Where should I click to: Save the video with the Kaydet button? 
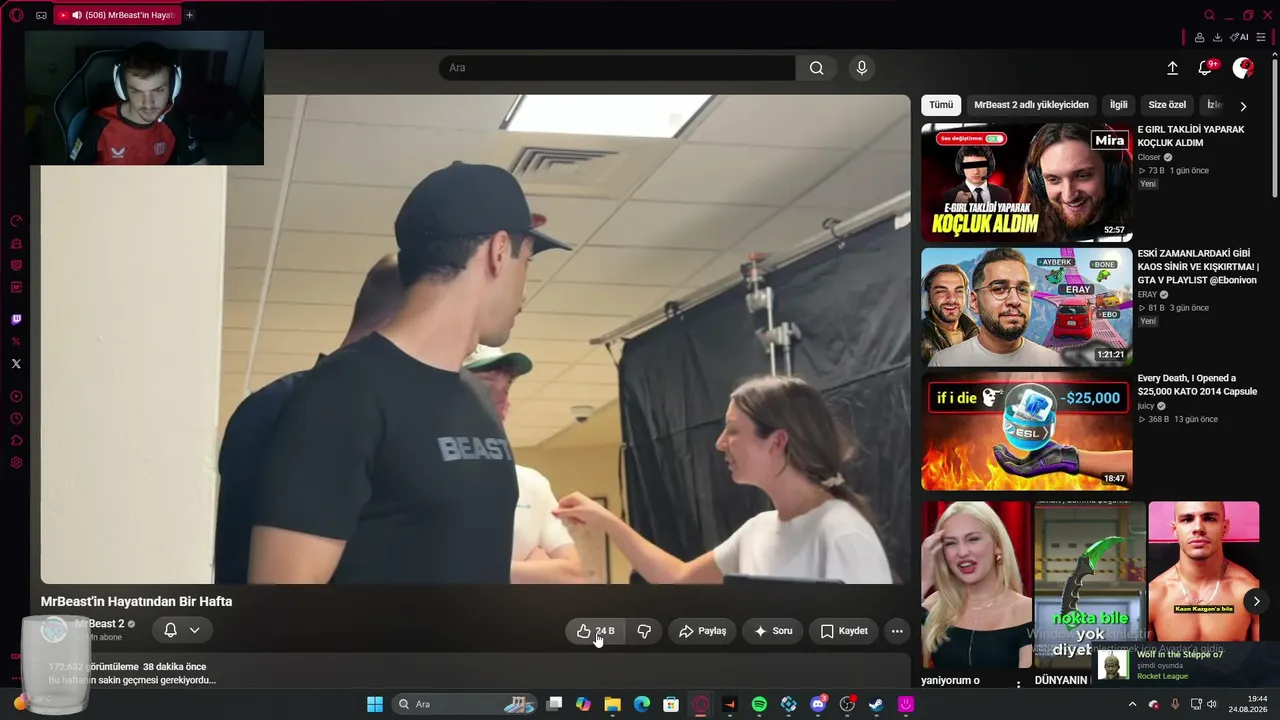point(844,631)
